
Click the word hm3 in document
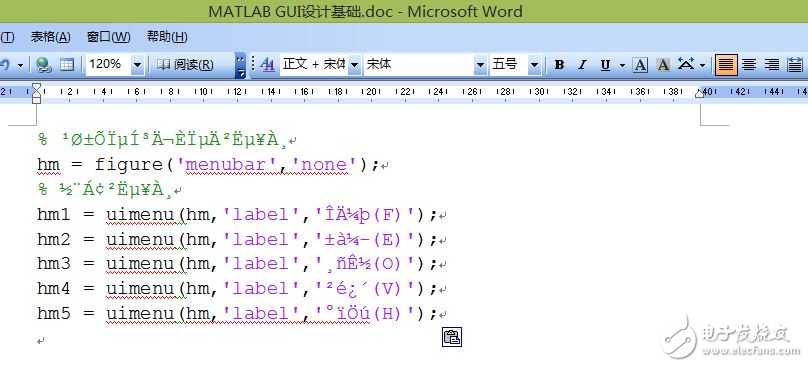(x=54, y=264)
